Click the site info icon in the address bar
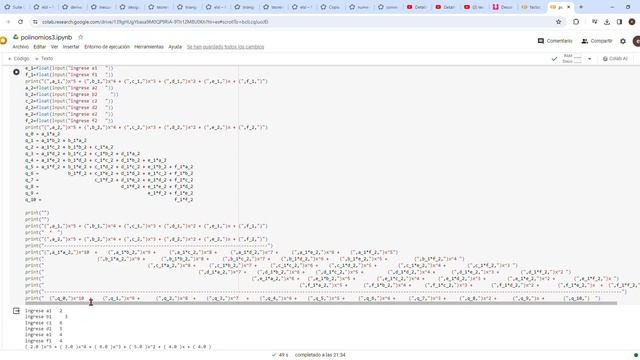640x360 pixels. pos(35,22)
